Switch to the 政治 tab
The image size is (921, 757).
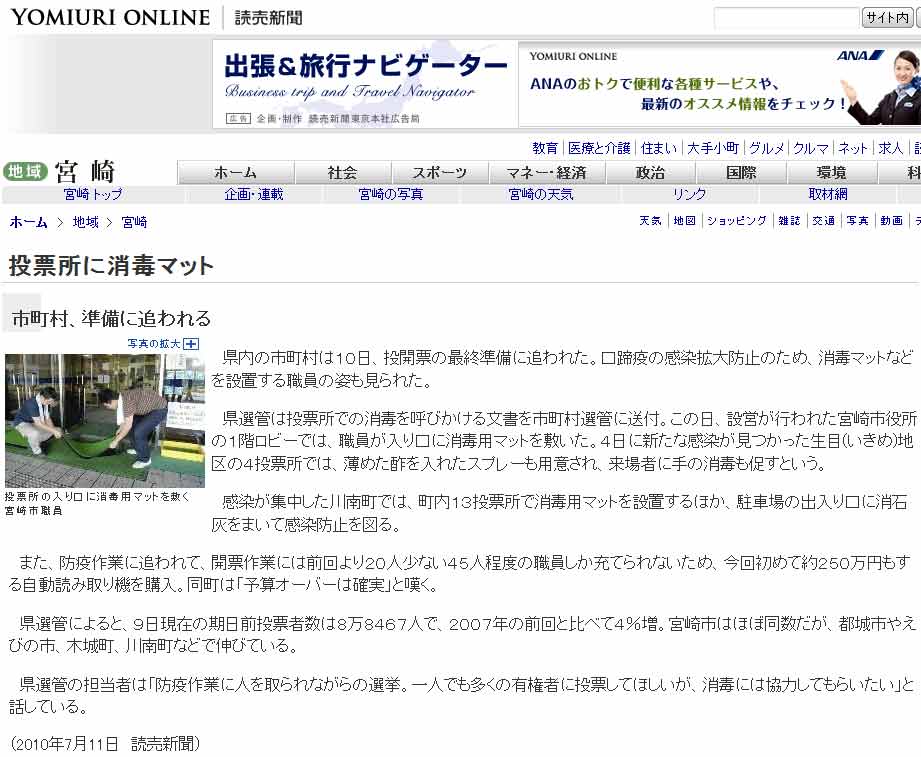coord(650,172)
